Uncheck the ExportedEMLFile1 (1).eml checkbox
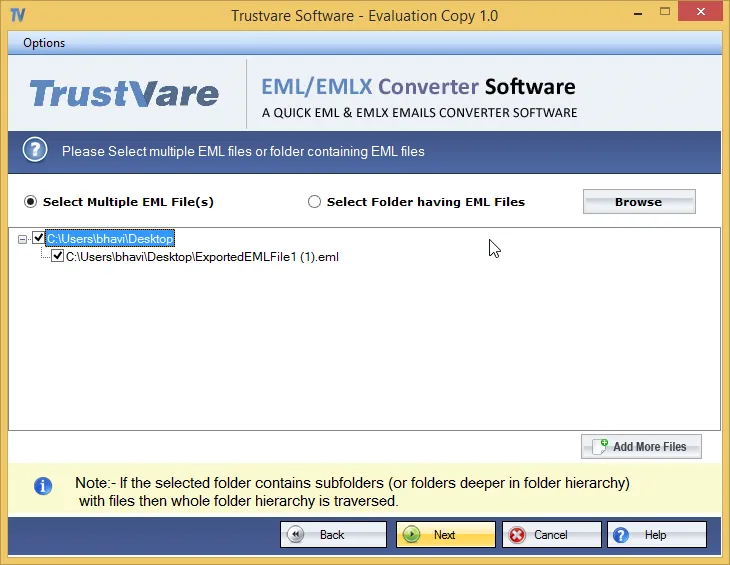730x565 pixels. click(x=58, y=256)
